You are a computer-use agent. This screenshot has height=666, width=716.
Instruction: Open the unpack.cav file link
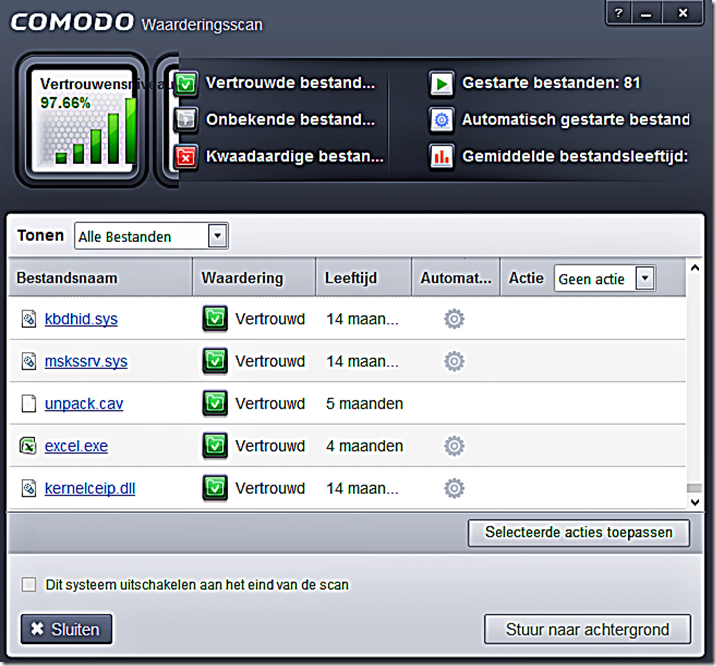point(84,404)
